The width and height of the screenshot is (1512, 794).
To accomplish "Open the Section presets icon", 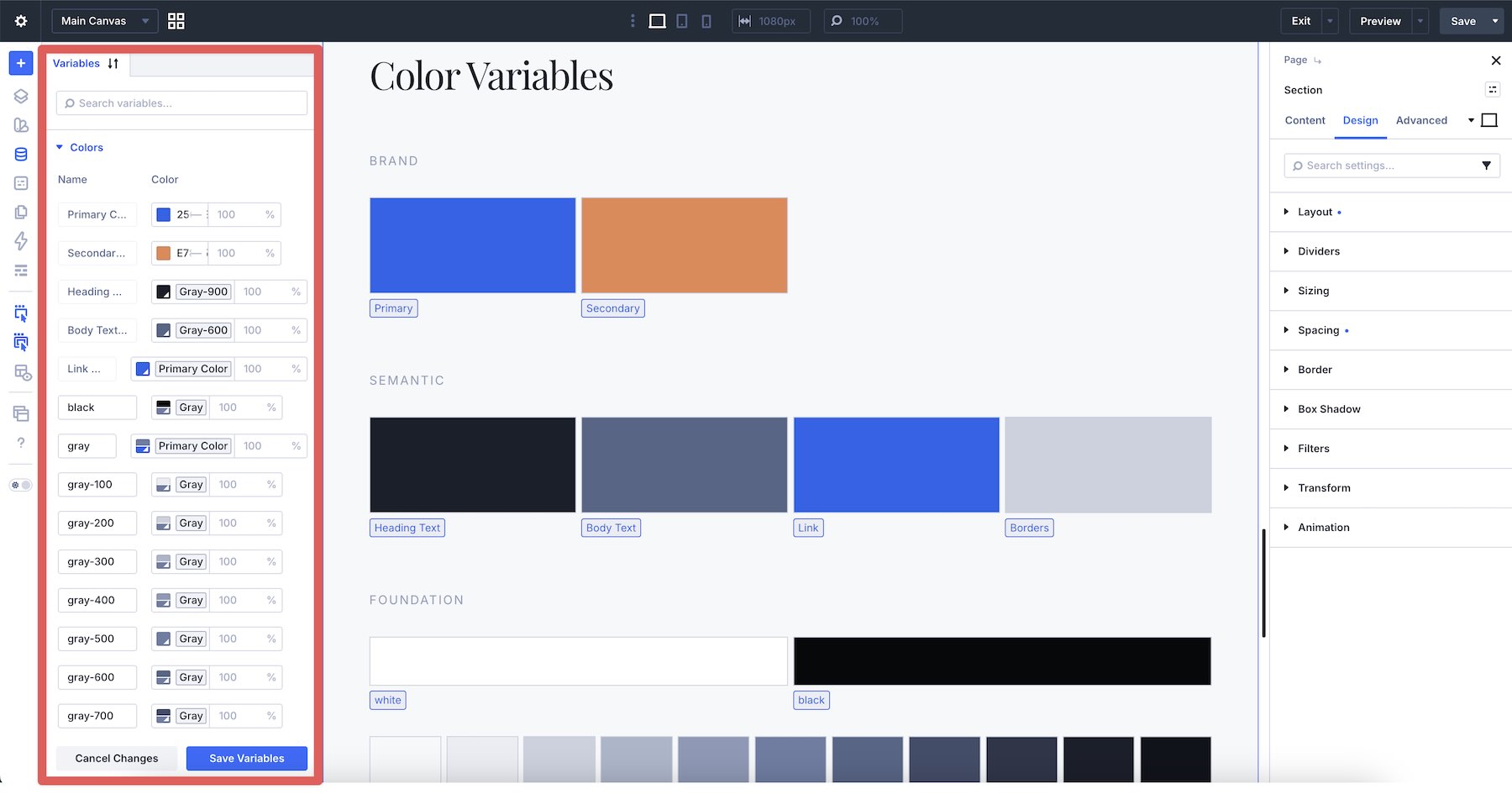I will pyautogui.click(x=1493, y=90).
